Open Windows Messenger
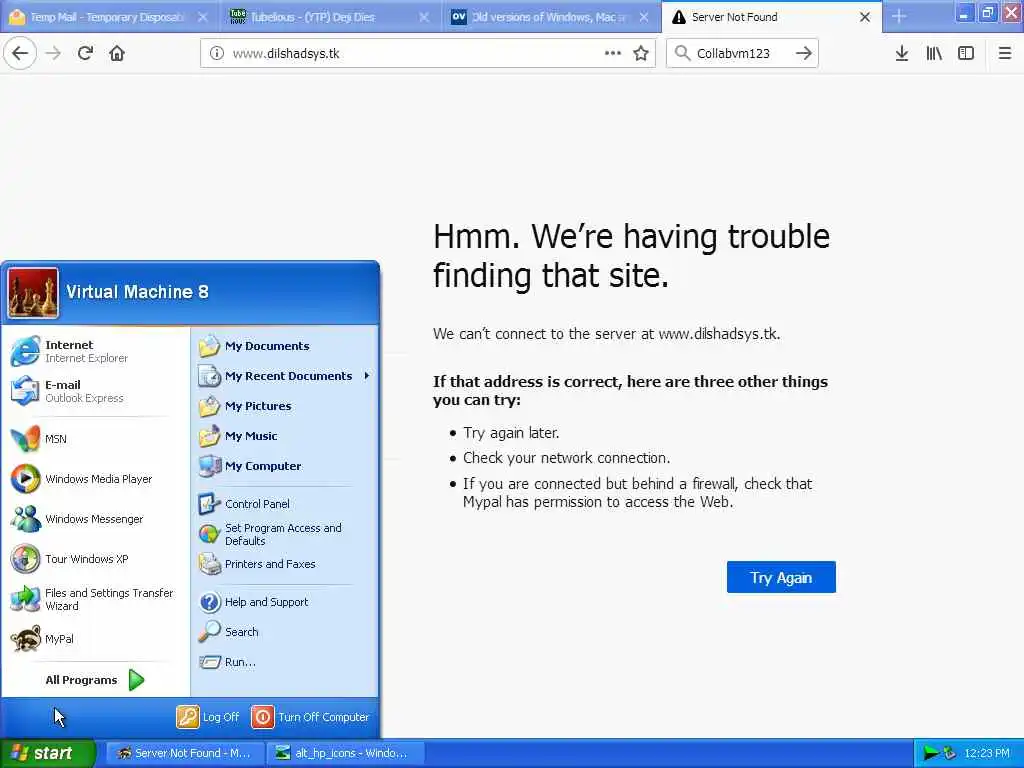1024x768 pixels. tap(95, 519)
